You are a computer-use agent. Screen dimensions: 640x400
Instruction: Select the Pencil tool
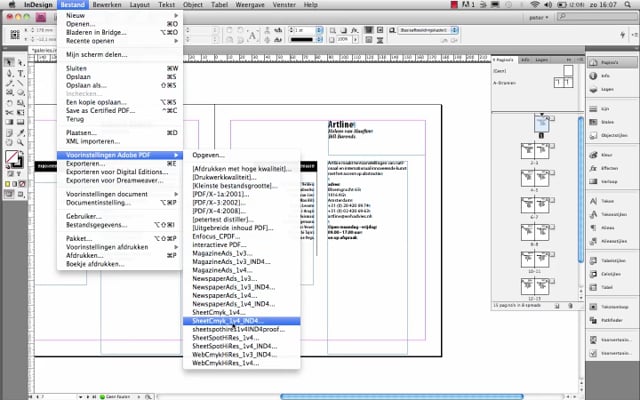[x=9, y=83]
